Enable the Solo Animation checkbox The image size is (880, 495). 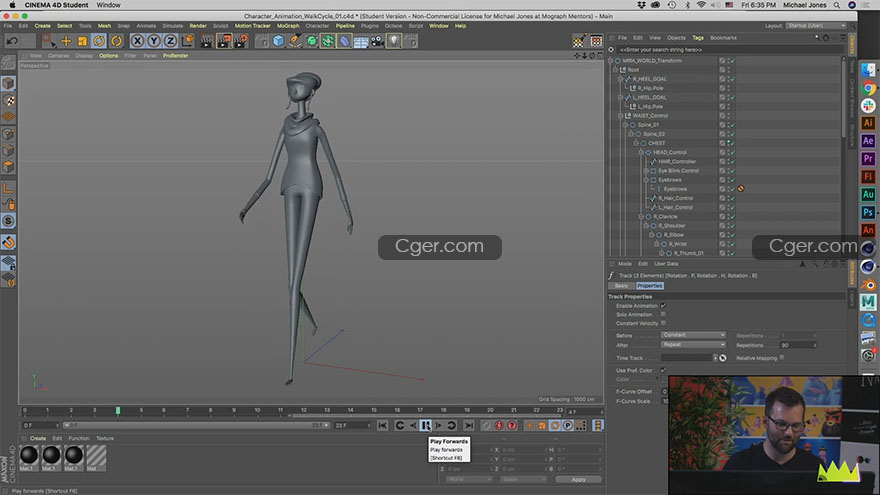[x=663, y=314]
